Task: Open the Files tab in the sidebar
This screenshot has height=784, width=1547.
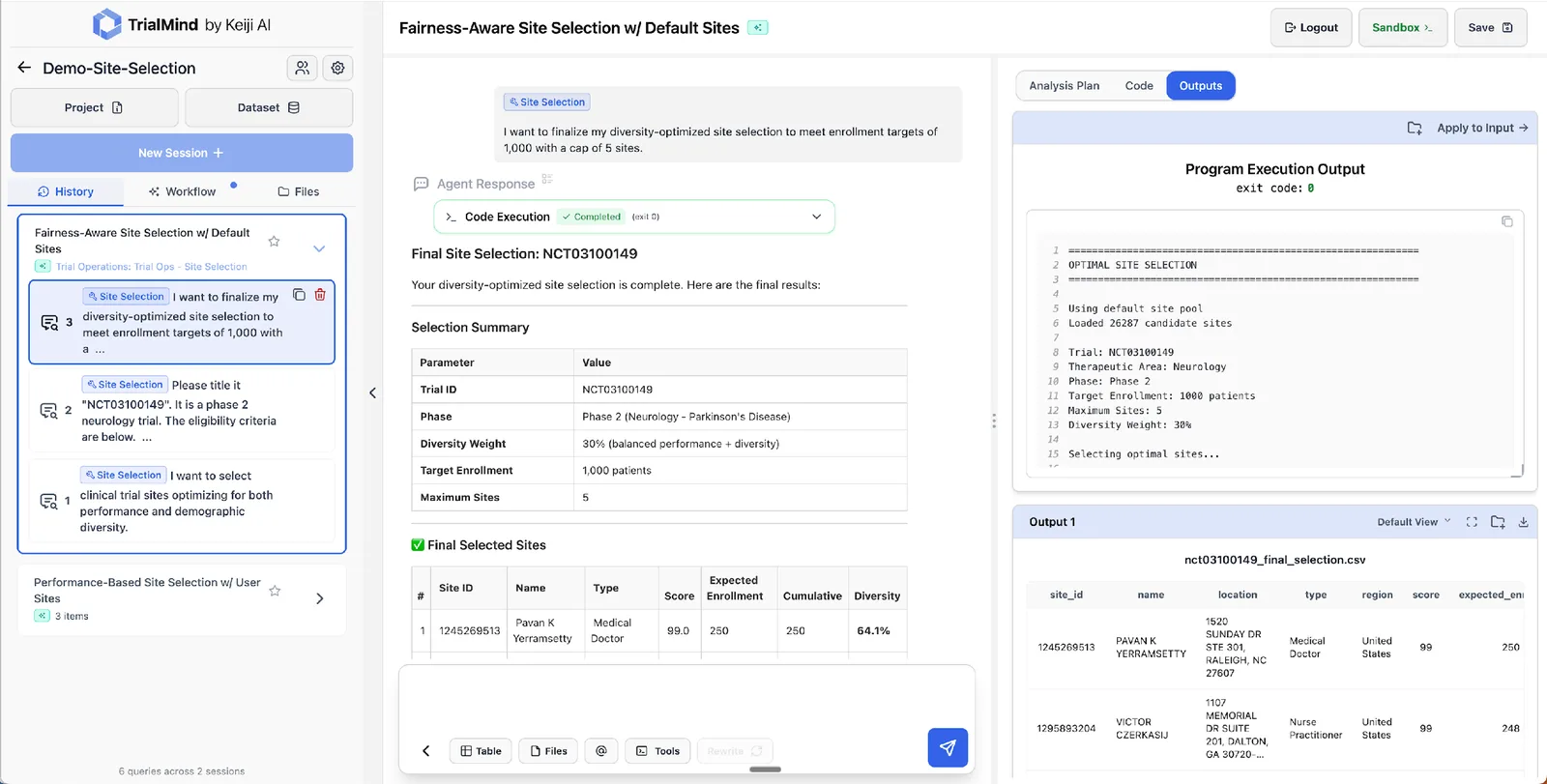Action: (x=298, y=191)
